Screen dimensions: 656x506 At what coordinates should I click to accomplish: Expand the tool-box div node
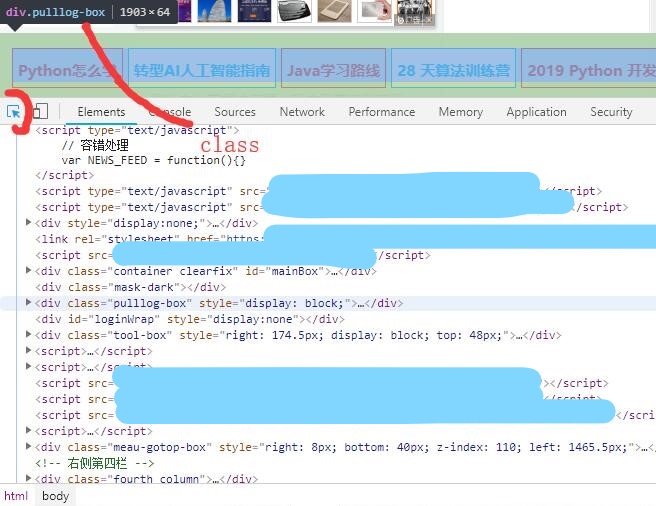[28, 334]
